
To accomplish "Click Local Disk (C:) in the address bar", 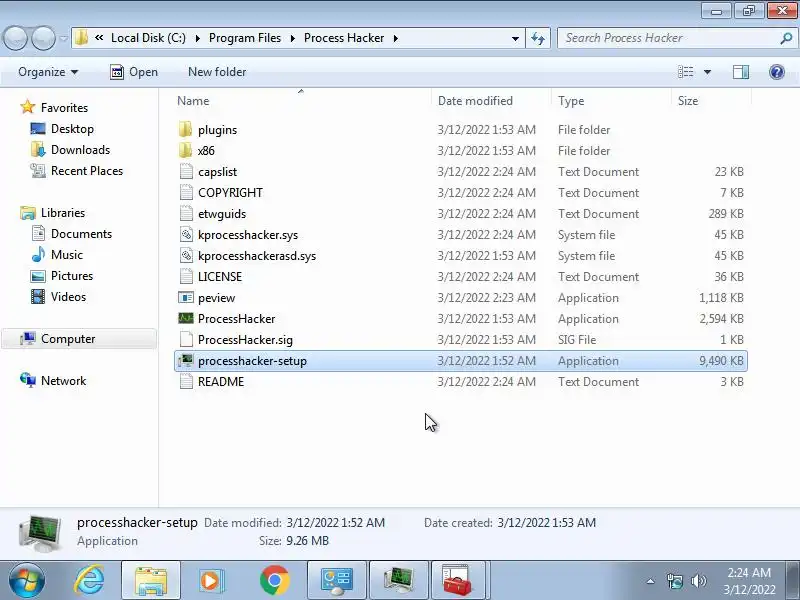I will tap(148, 38).
